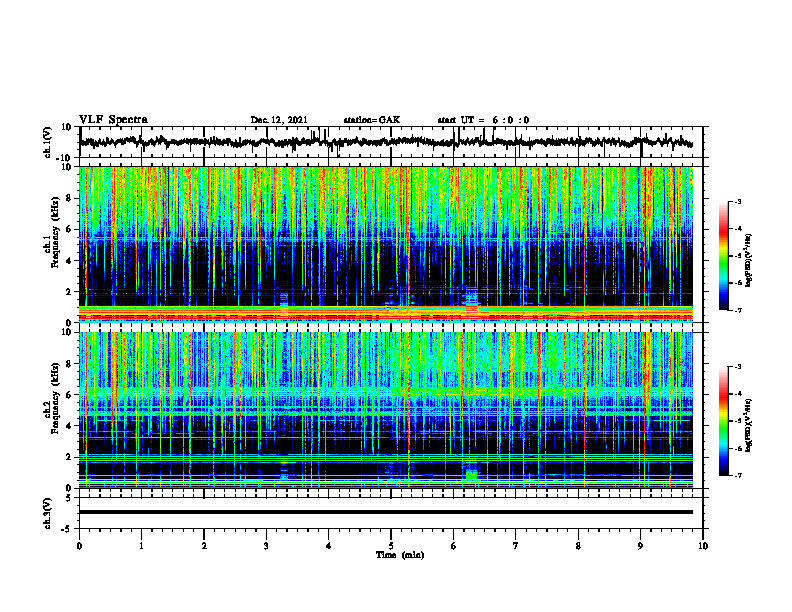
Task: Click inside the ch.1 voltage waveform panel
Action: 390,142
